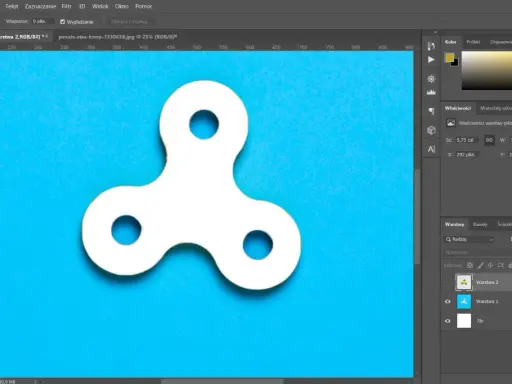
Task: Select the Warstwa 2 layer thumbnail
Action: 464,282
